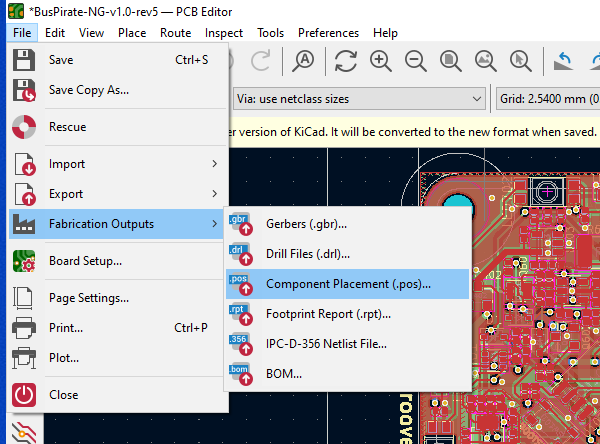
Task: Click the Import document icon
Action: coord(24,164)
